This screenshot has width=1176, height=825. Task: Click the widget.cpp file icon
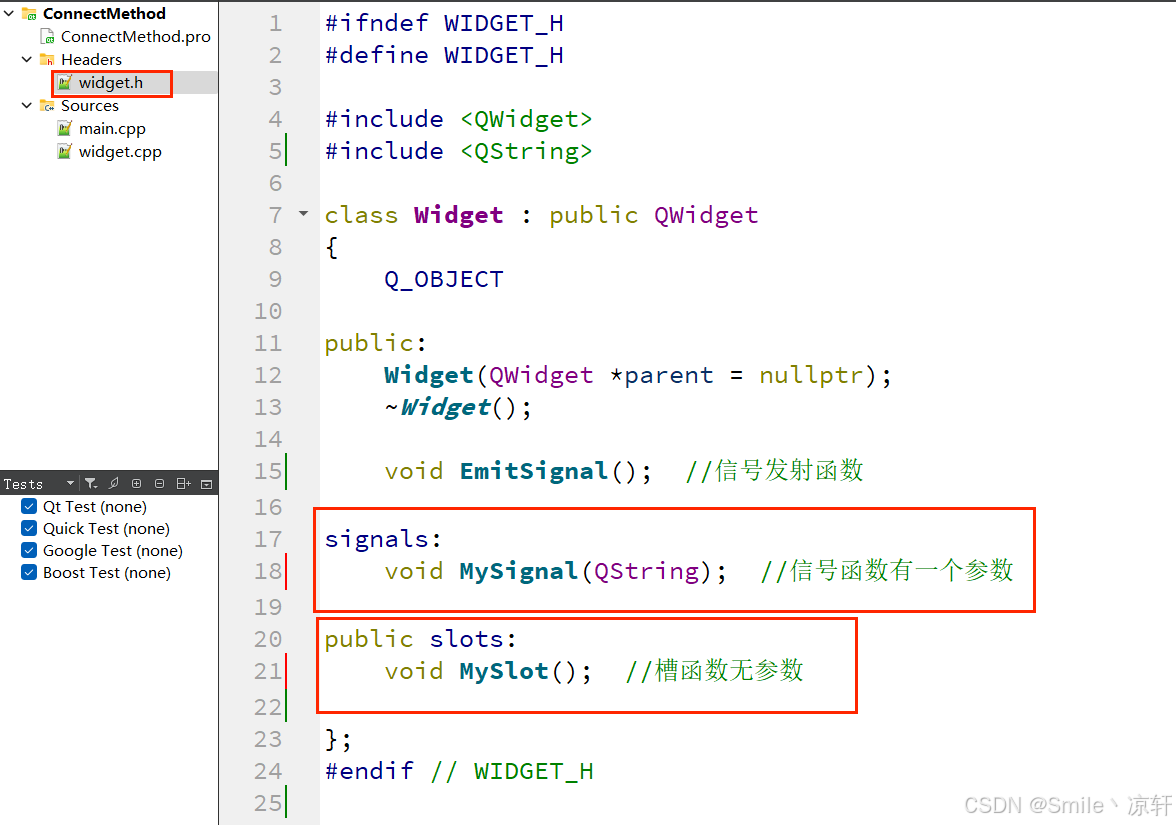pyautogui.click(x=65, y=152)
